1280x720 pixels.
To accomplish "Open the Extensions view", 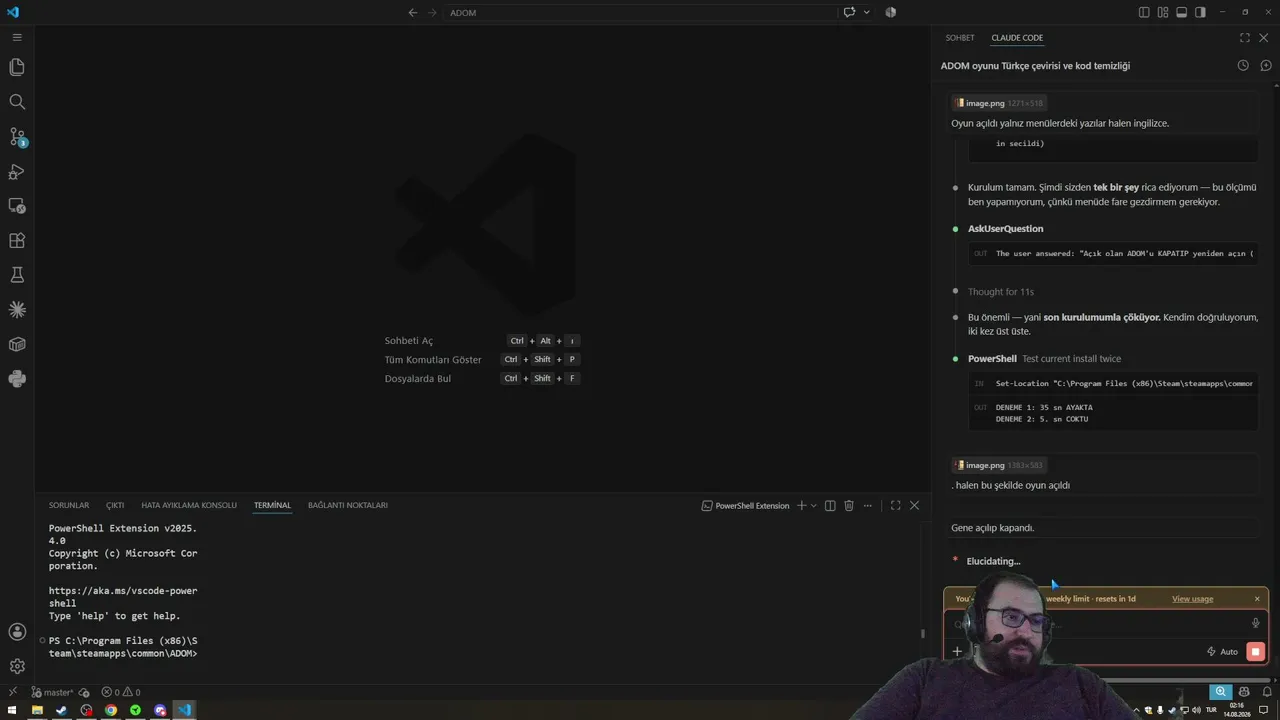I will (x=17, y=241).
